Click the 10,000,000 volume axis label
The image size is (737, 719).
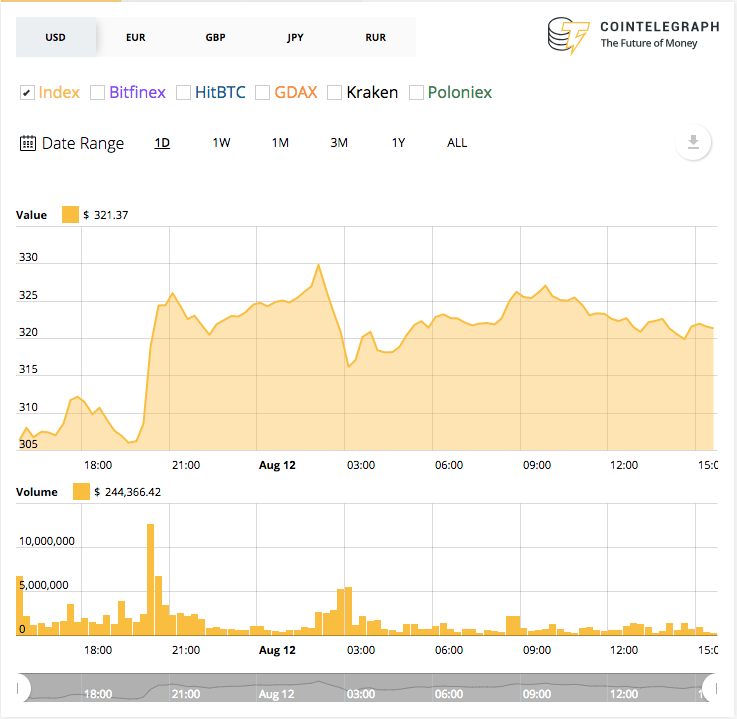[47, 541]
